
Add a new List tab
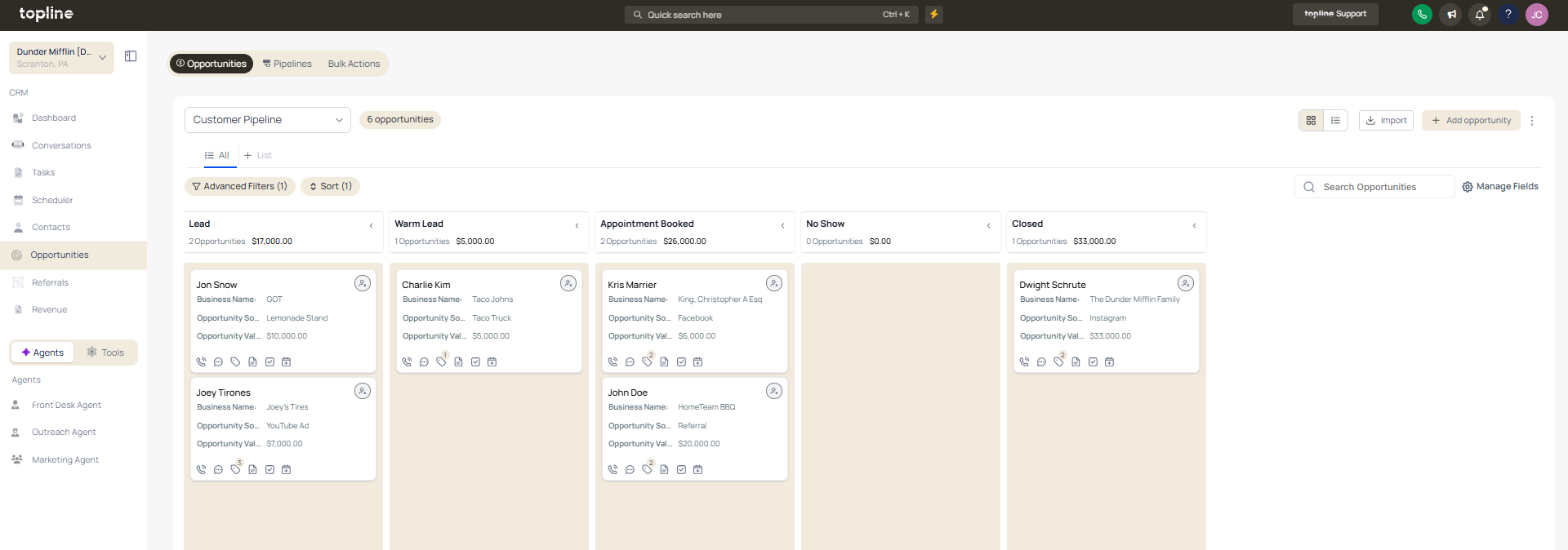tap(258, 155)
